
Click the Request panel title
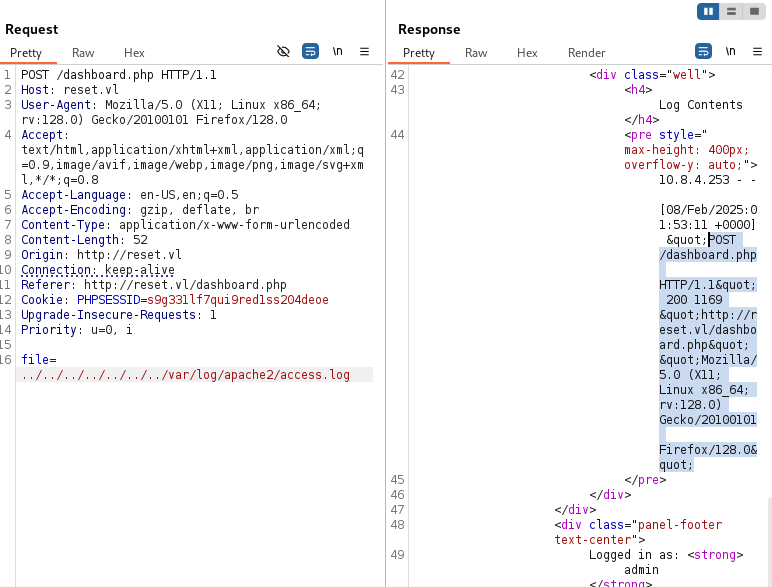[x=32, y=30]
